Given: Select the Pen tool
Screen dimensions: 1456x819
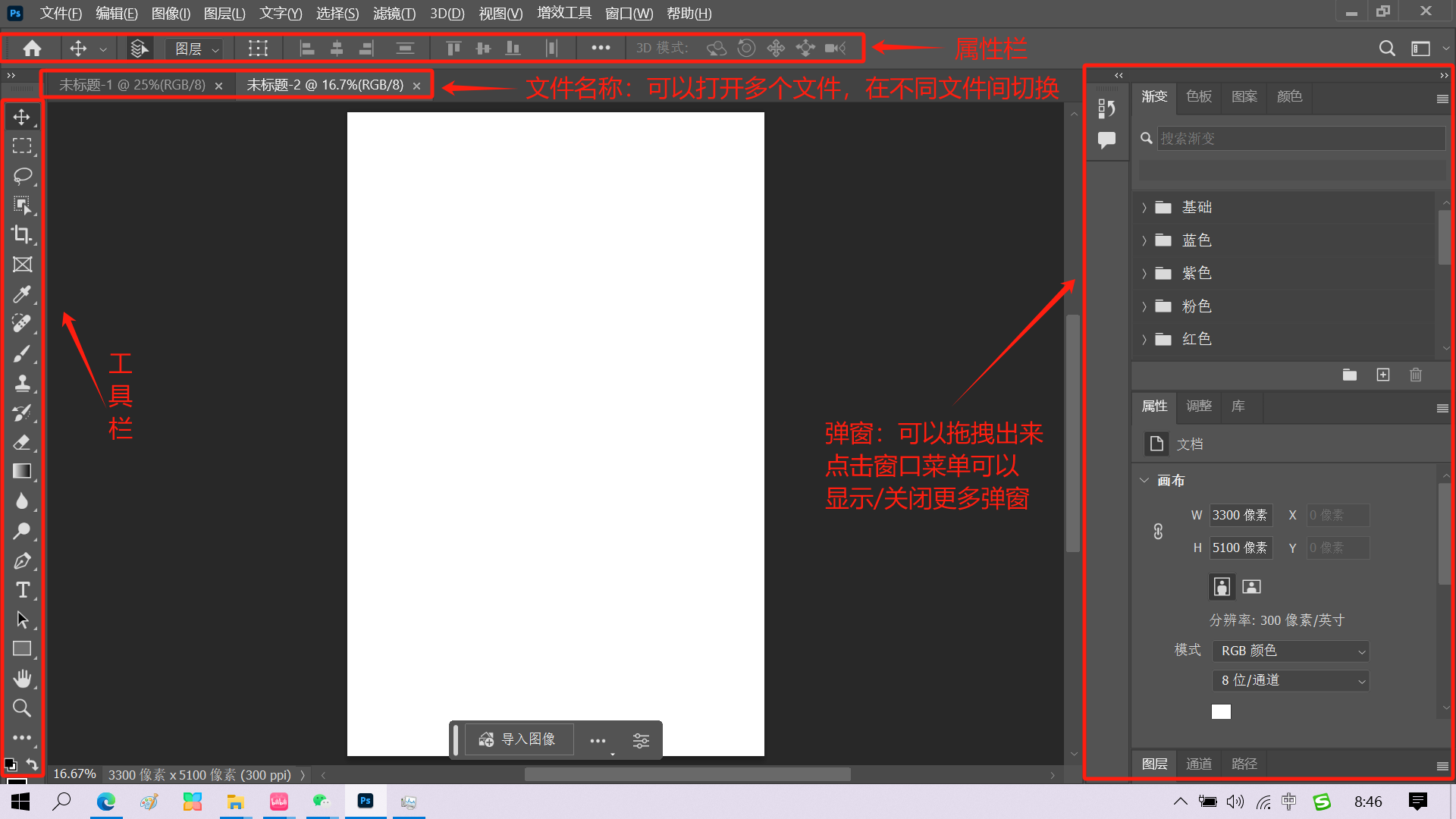Looking at the screenshot, I should point(22,561).
